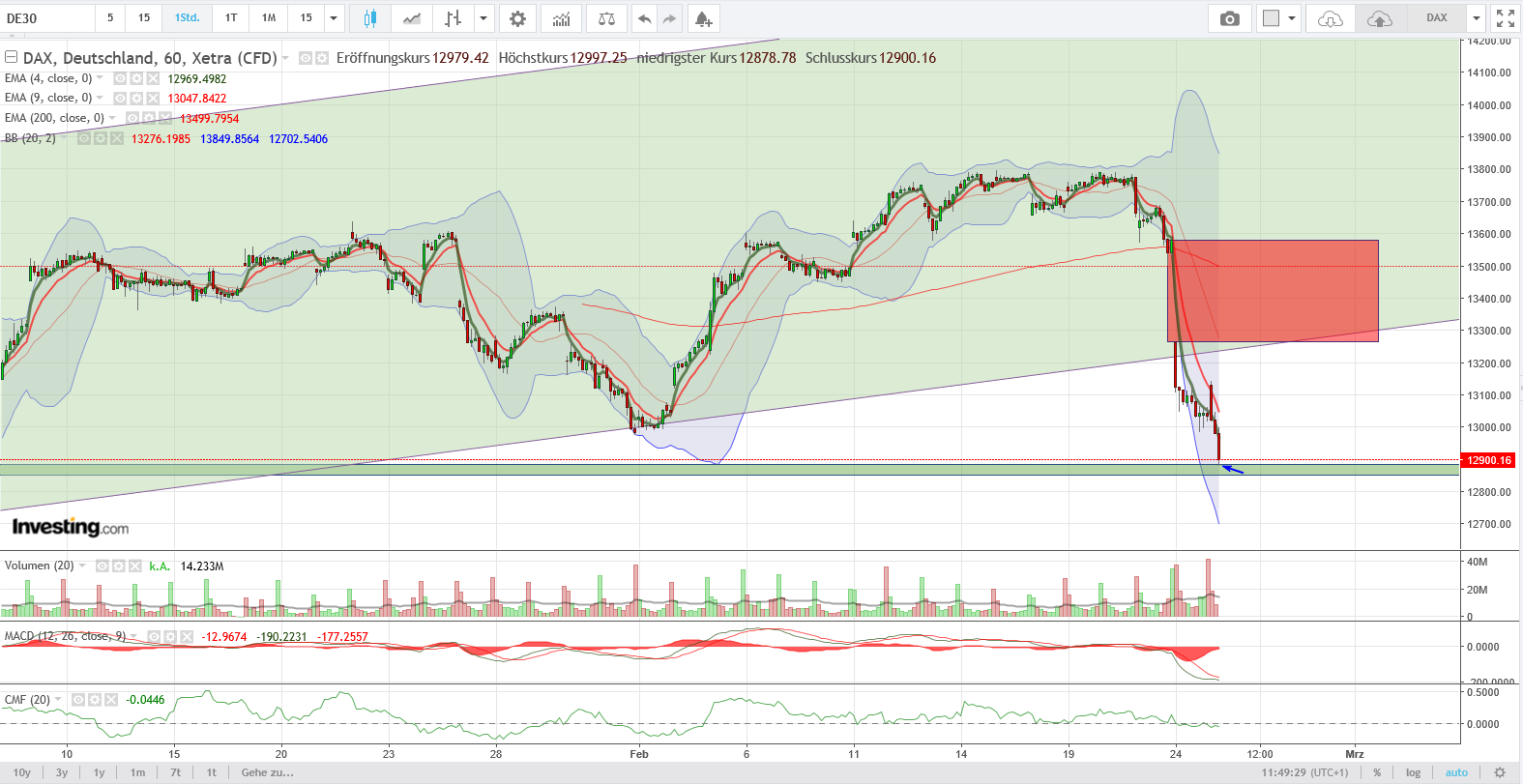Open the EMA (9, close, 0) dropdown arrow
The height and width of the screenshot is (784, 1523).
[x=101, y=98]
